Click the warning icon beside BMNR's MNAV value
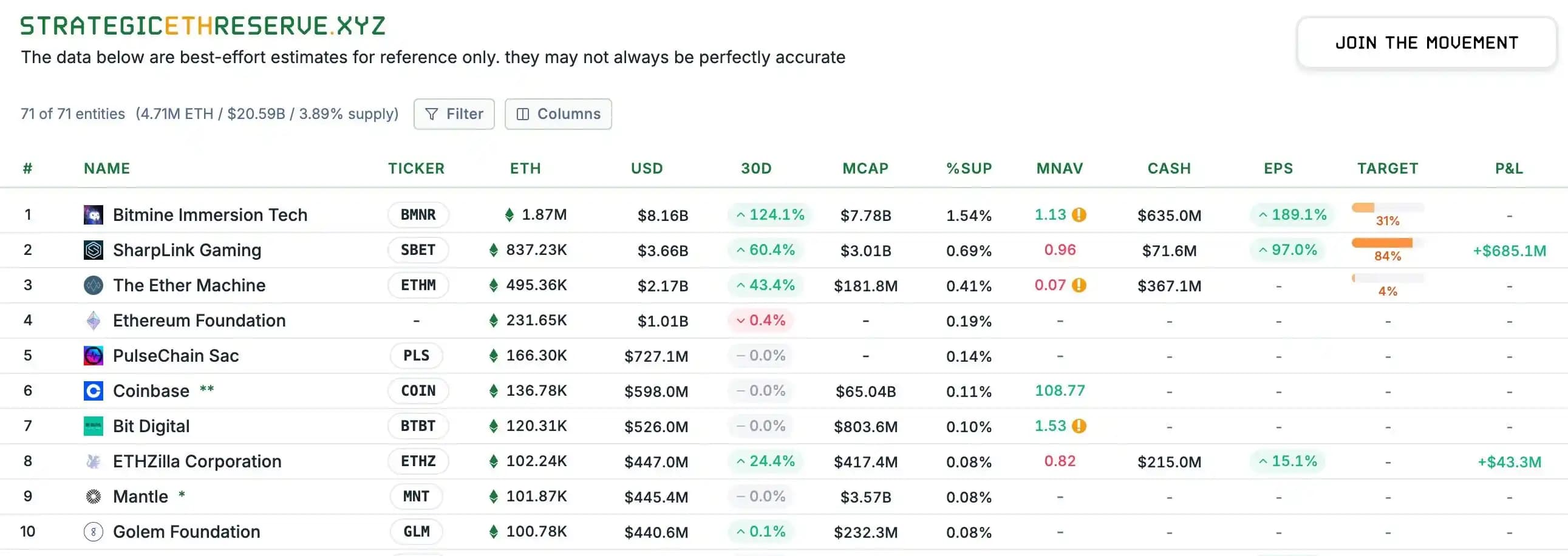 coord(1079,214)
